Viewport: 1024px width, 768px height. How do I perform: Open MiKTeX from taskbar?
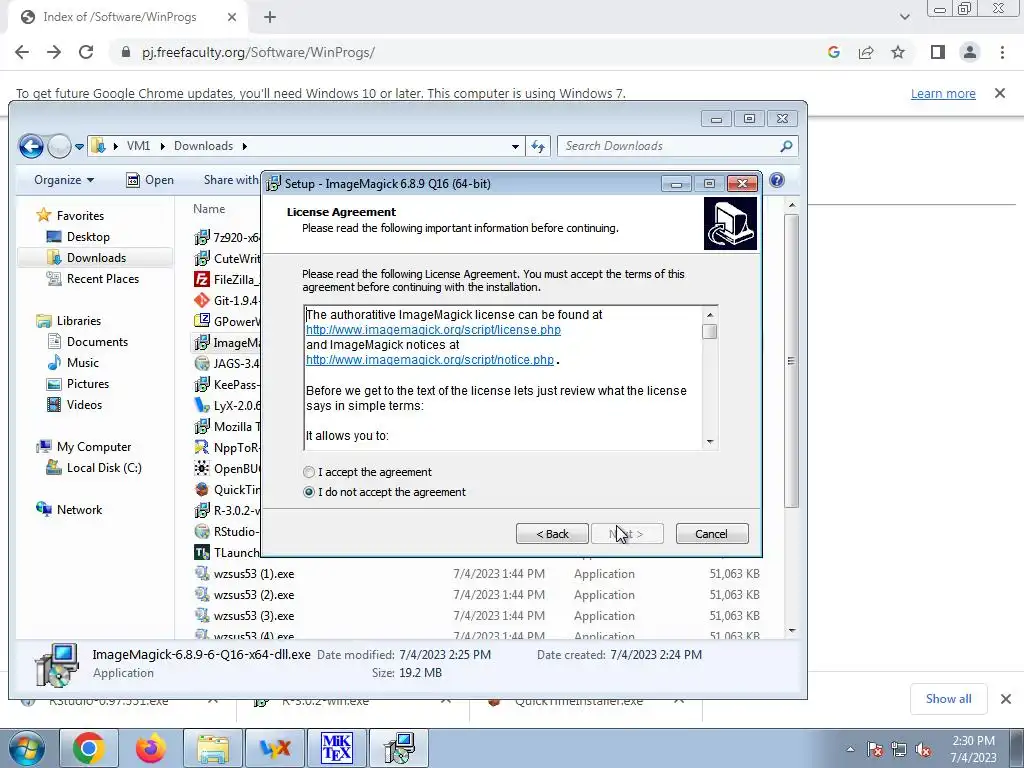click(337, 748)
